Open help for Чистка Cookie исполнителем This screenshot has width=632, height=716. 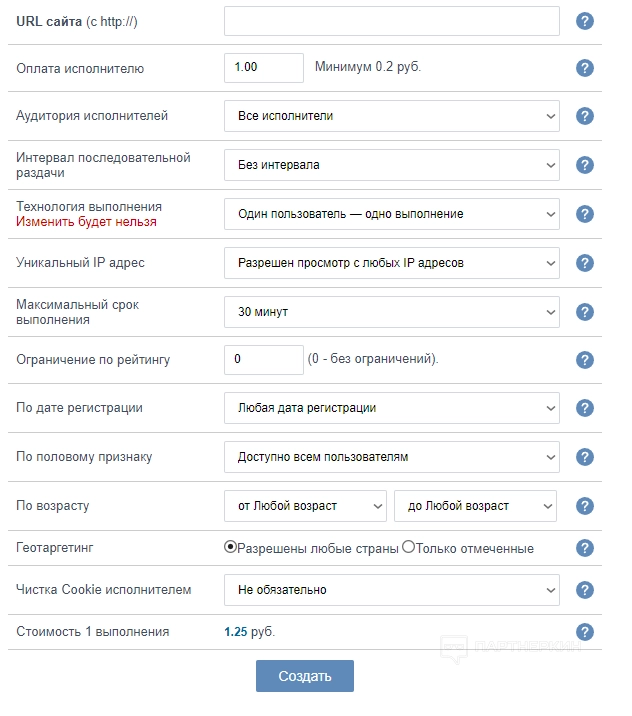(x=585, y=590)
